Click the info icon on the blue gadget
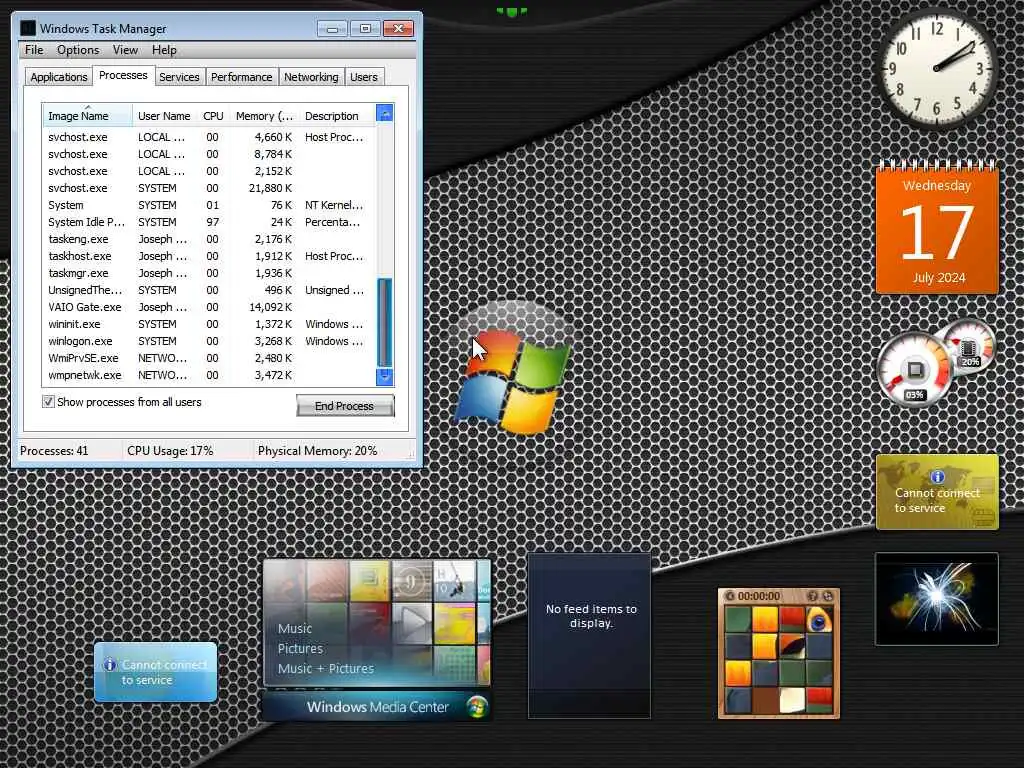Viewport: 1024px width, 768px height. (x=110, y=665)
